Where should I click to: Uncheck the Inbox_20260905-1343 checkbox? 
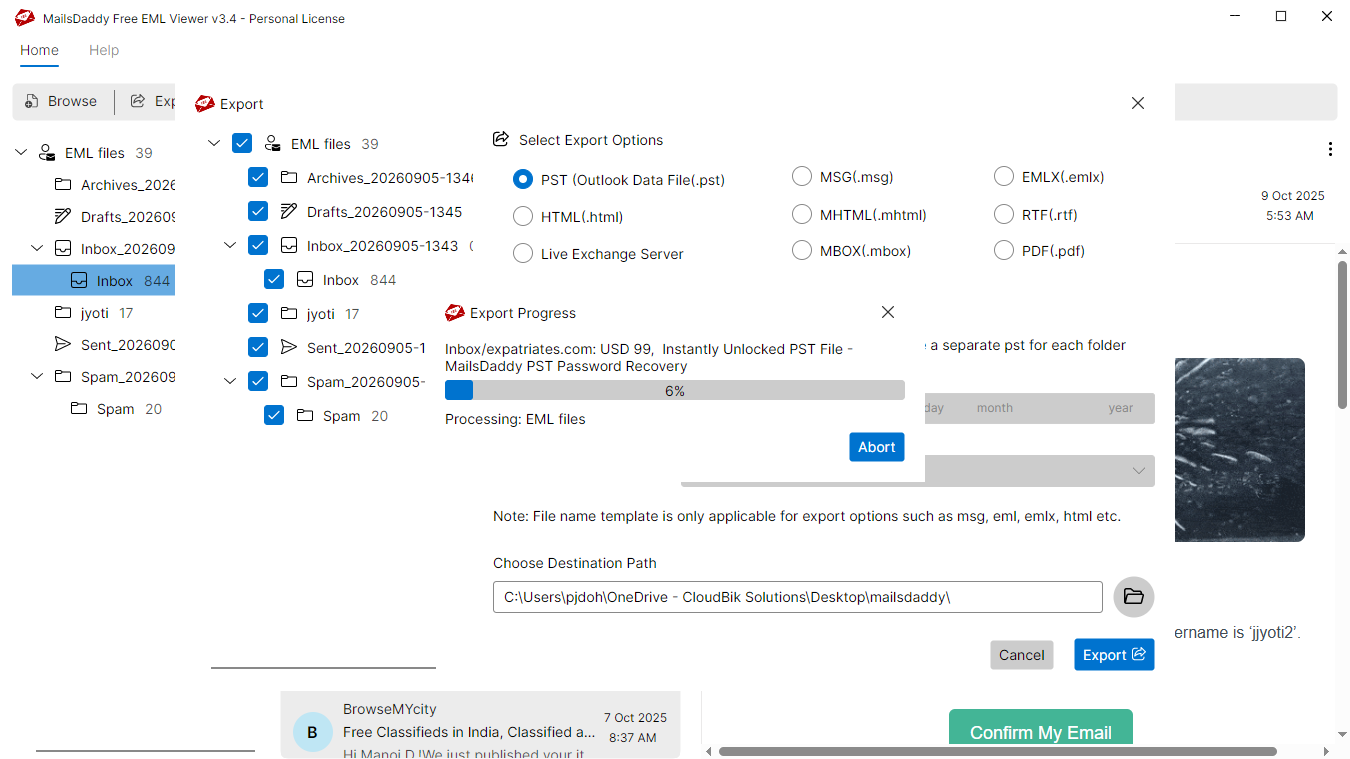click(x=258, y=245)
